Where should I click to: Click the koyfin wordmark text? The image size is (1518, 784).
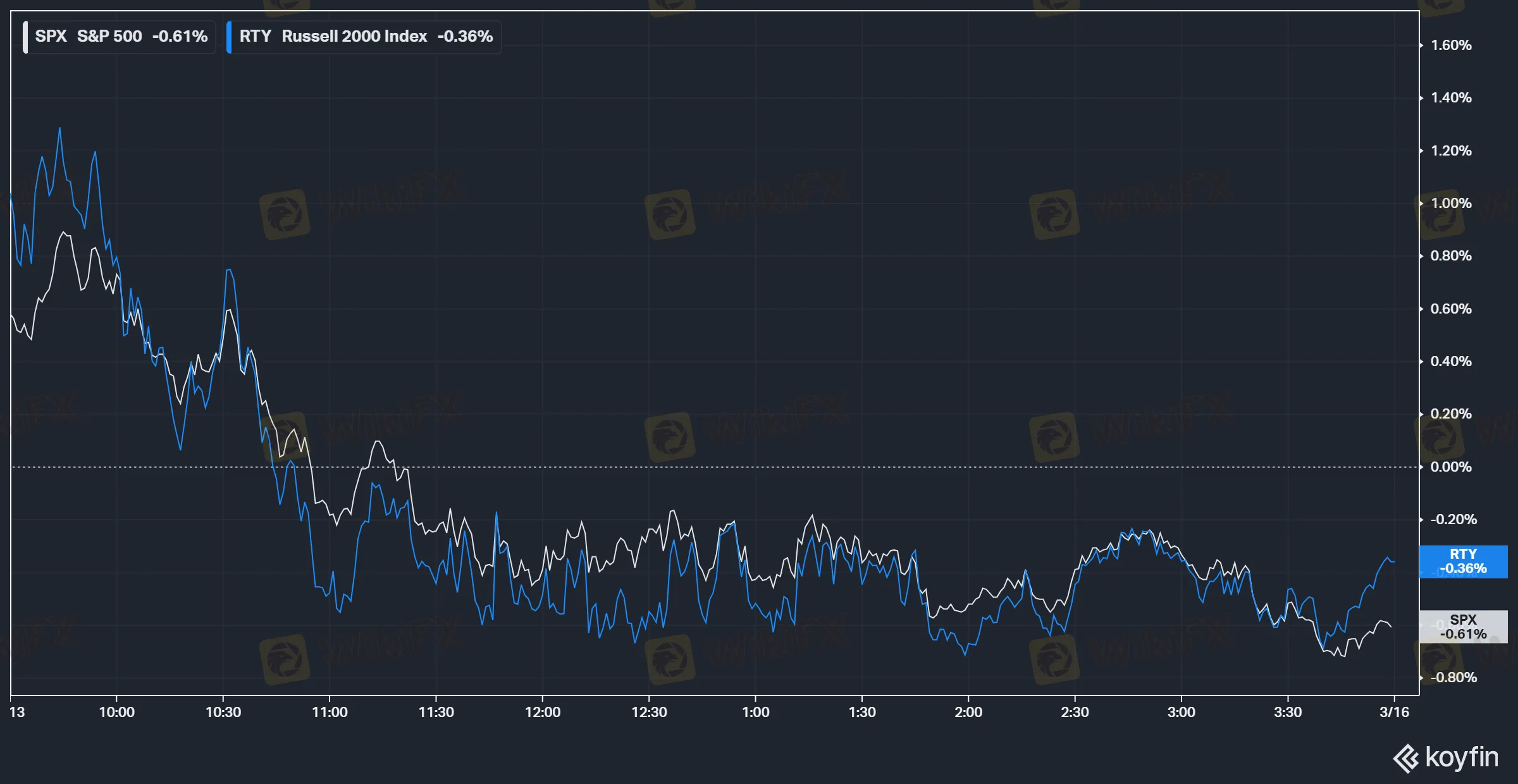pos(1462,757)
